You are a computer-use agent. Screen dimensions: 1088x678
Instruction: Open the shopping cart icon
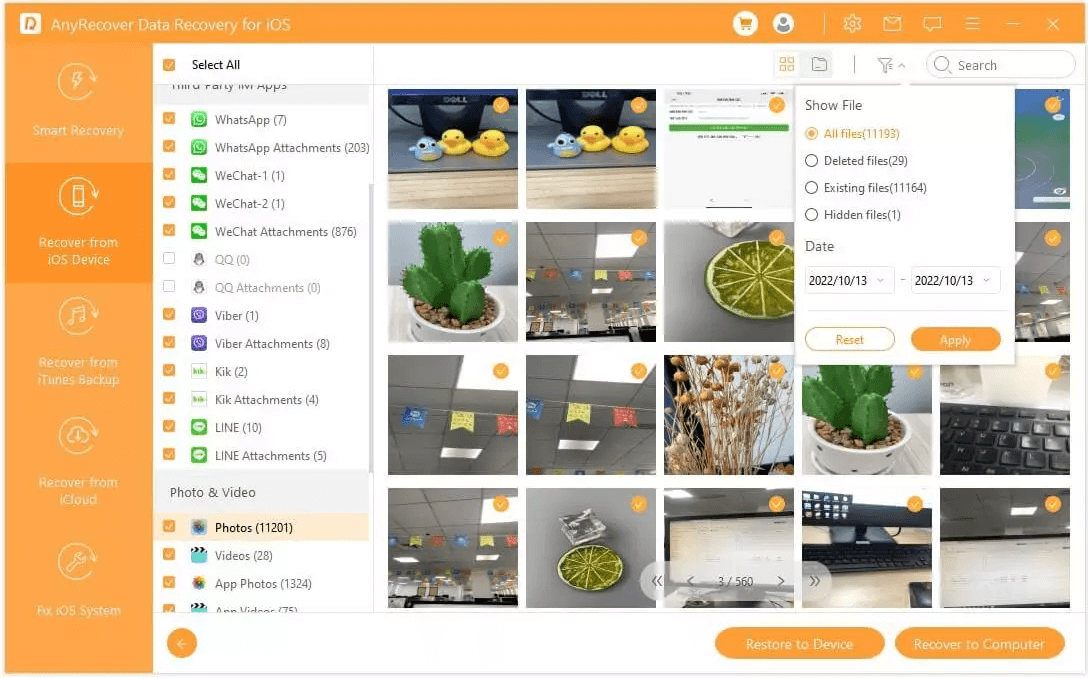tap(745, 24)
